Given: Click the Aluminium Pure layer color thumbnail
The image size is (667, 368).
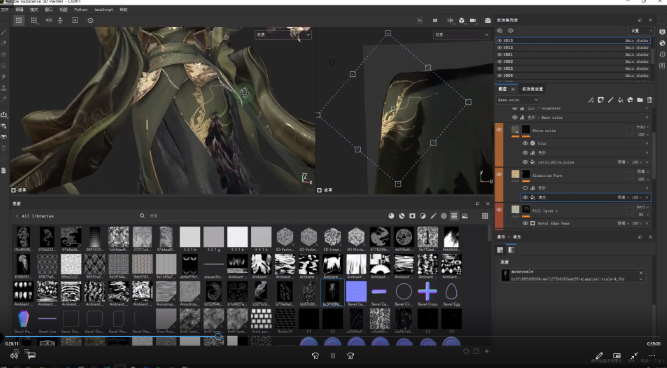Looking at the screenshot, I should pyautogui.click(x=515, y=174).
